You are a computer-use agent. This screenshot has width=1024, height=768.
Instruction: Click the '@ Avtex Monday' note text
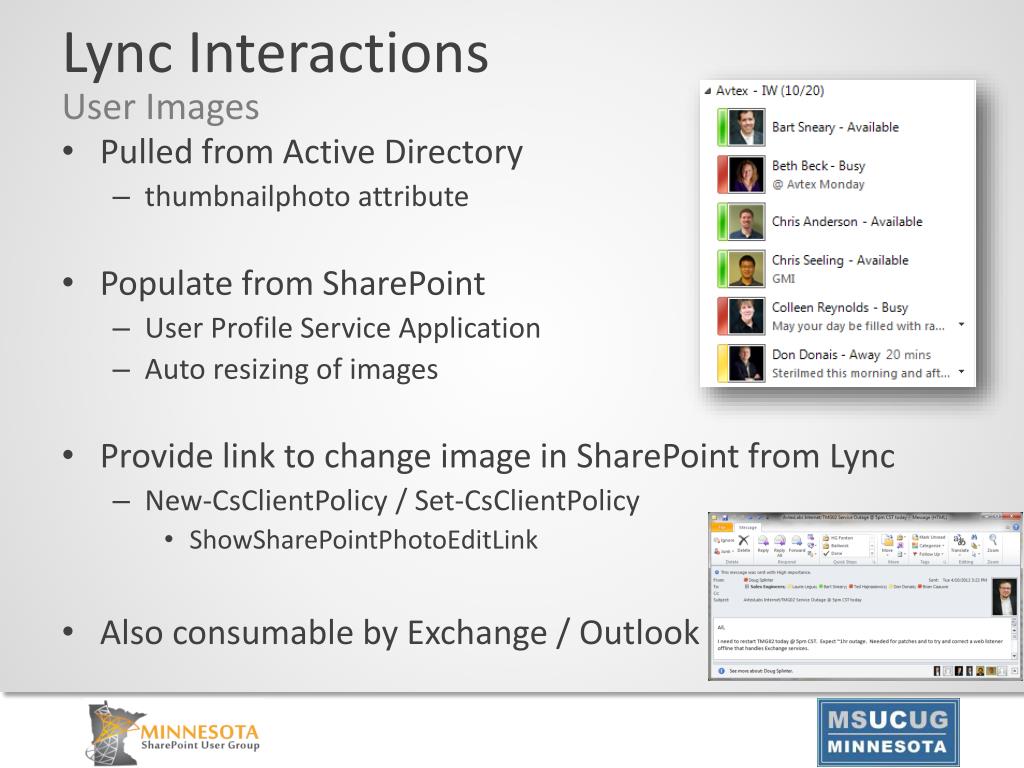pos(818,184)
